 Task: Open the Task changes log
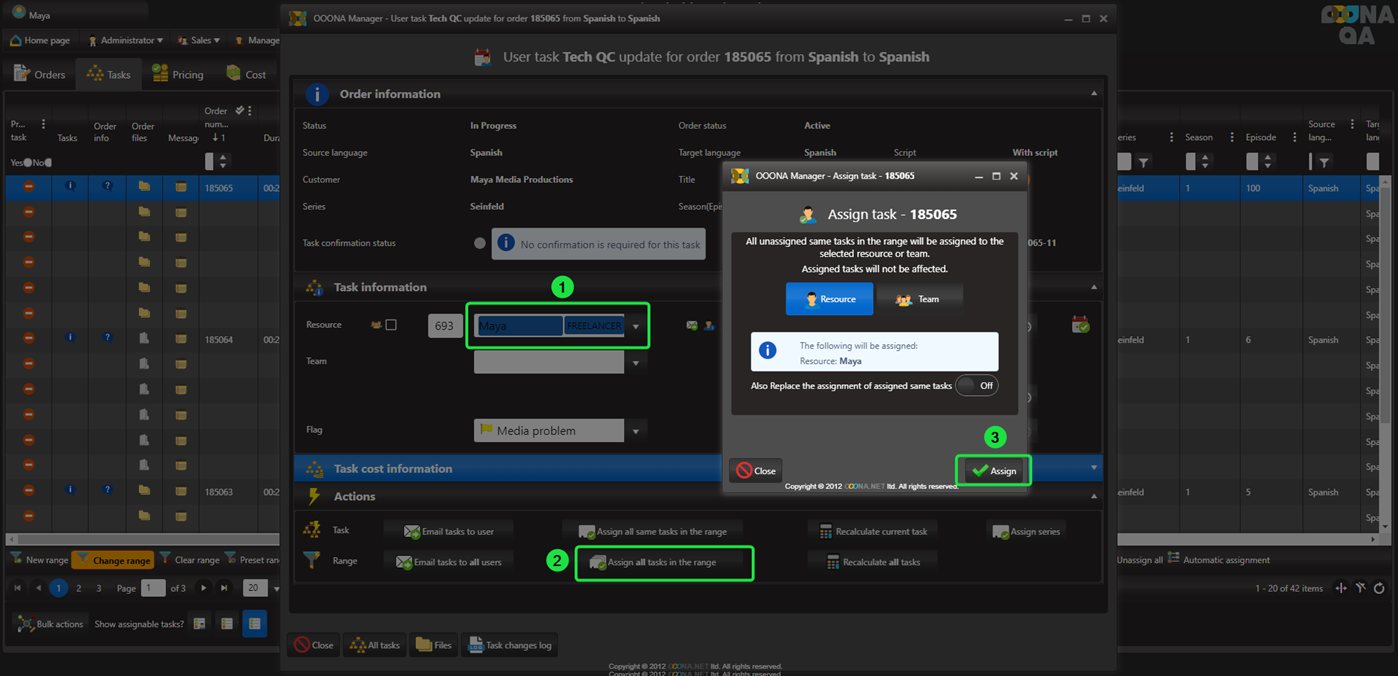click(509, 646)
